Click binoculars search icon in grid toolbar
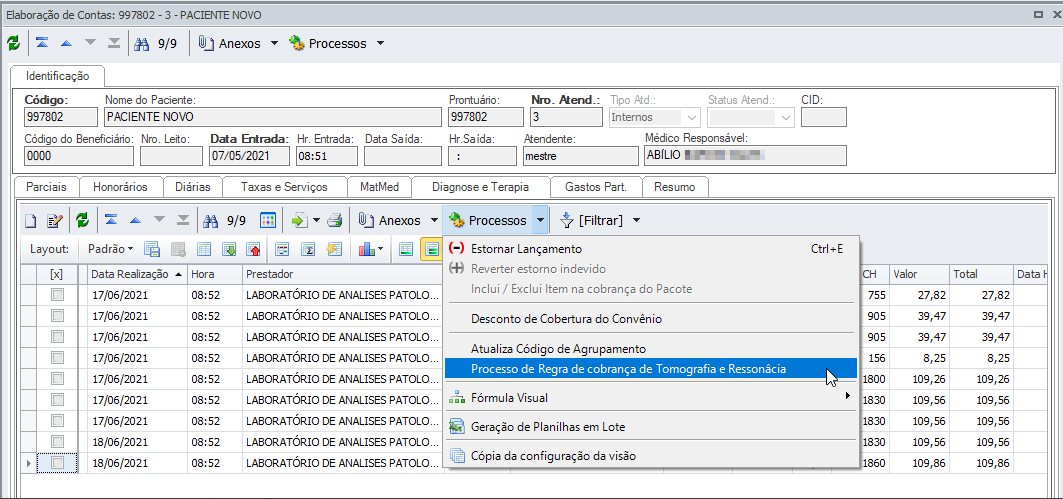The width and height of the screenshot is (1063, 499). (211, 220)
